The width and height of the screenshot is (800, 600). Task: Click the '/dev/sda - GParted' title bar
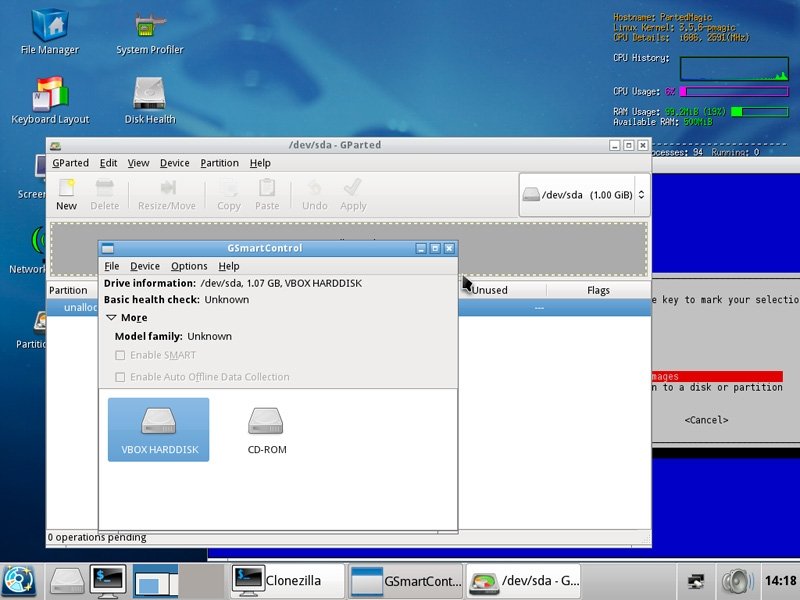[335, 145]
